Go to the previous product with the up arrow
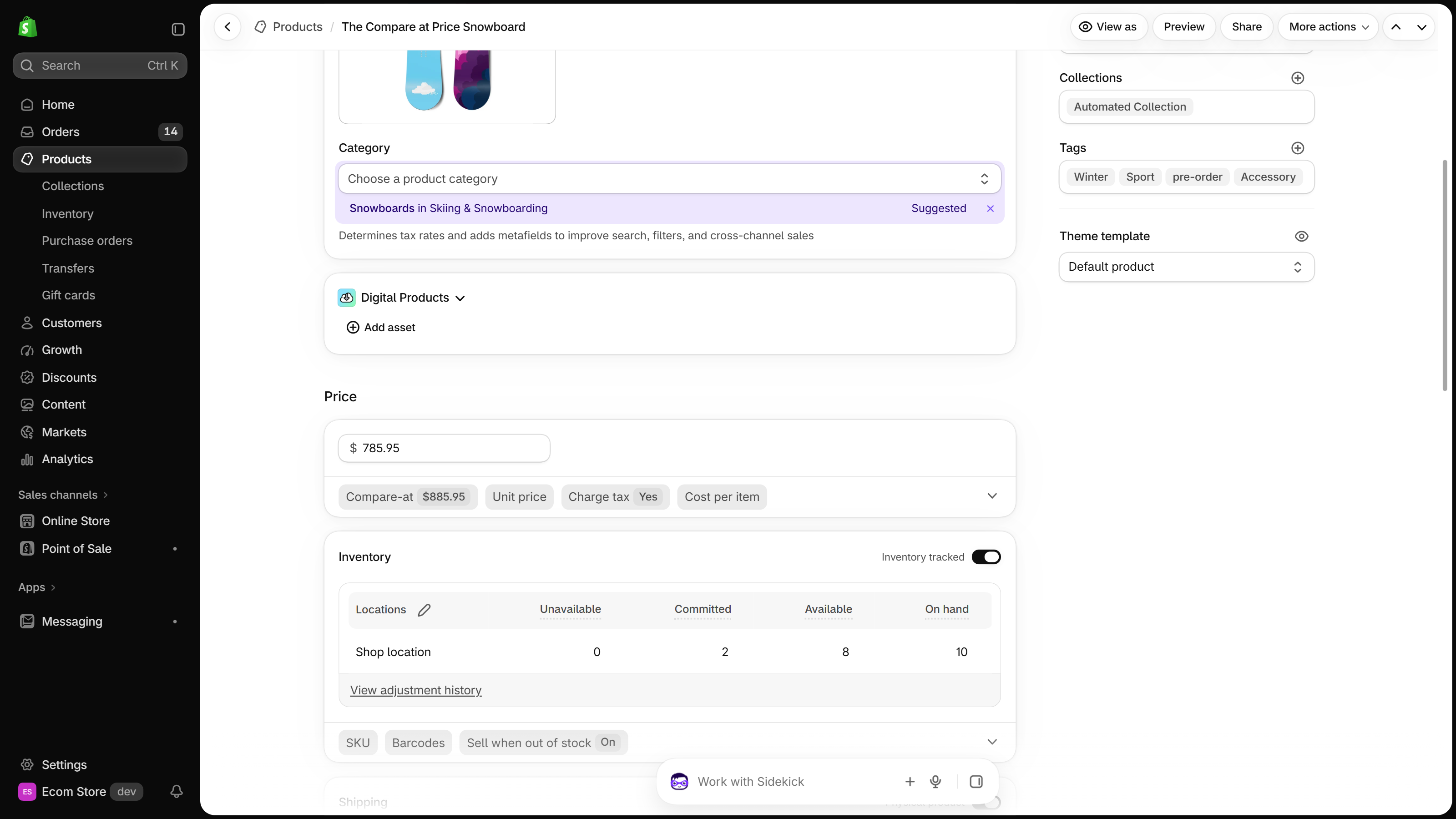 (1395, 27)
